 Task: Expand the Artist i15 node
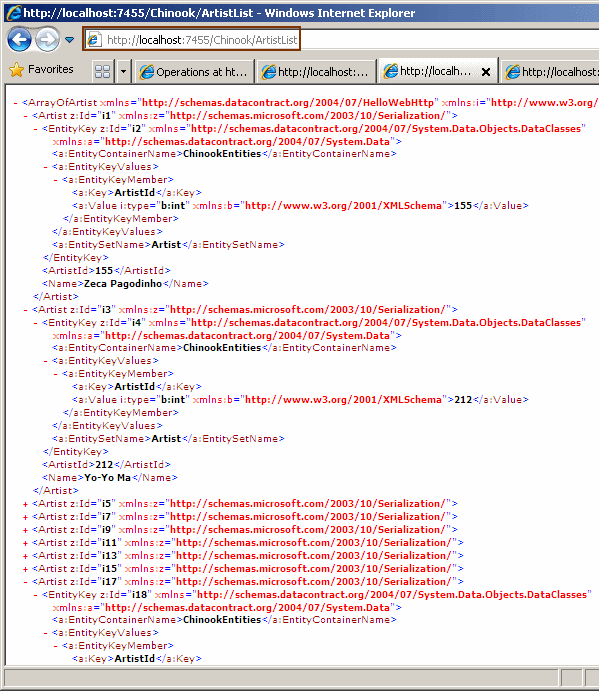[26, 569]
